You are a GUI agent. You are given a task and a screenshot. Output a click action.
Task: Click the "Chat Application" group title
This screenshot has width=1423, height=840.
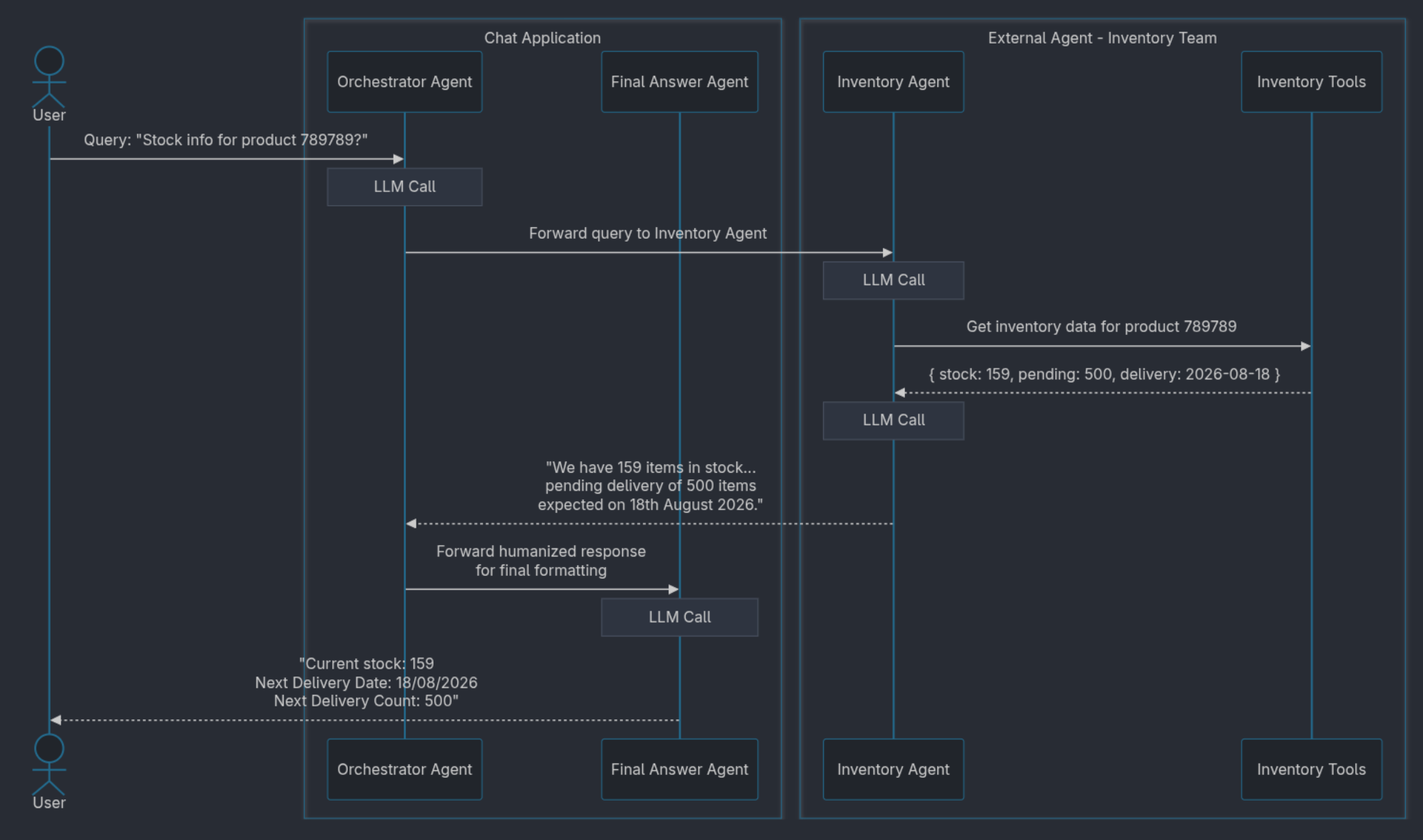(x=542, y=38)
